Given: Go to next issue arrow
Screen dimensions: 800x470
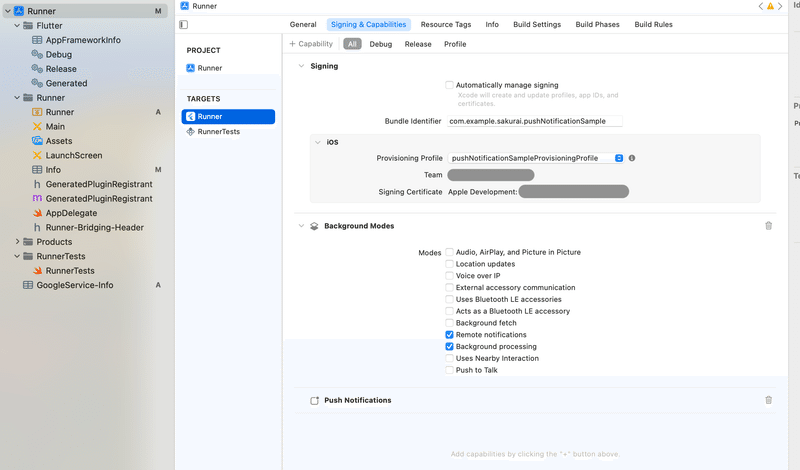Looking at the screenshot, I should [x=780, y=6].
